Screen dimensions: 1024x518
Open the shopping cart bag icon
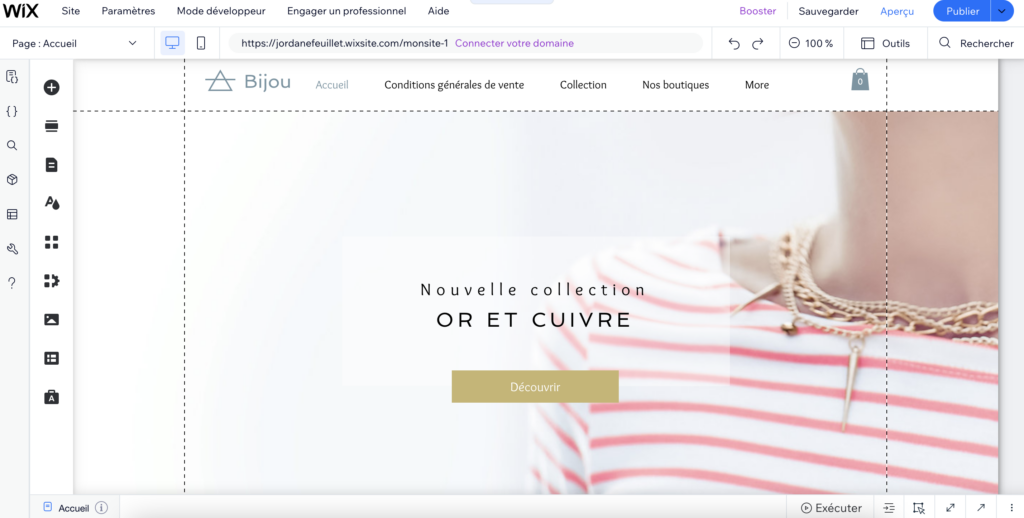point(860,80)
